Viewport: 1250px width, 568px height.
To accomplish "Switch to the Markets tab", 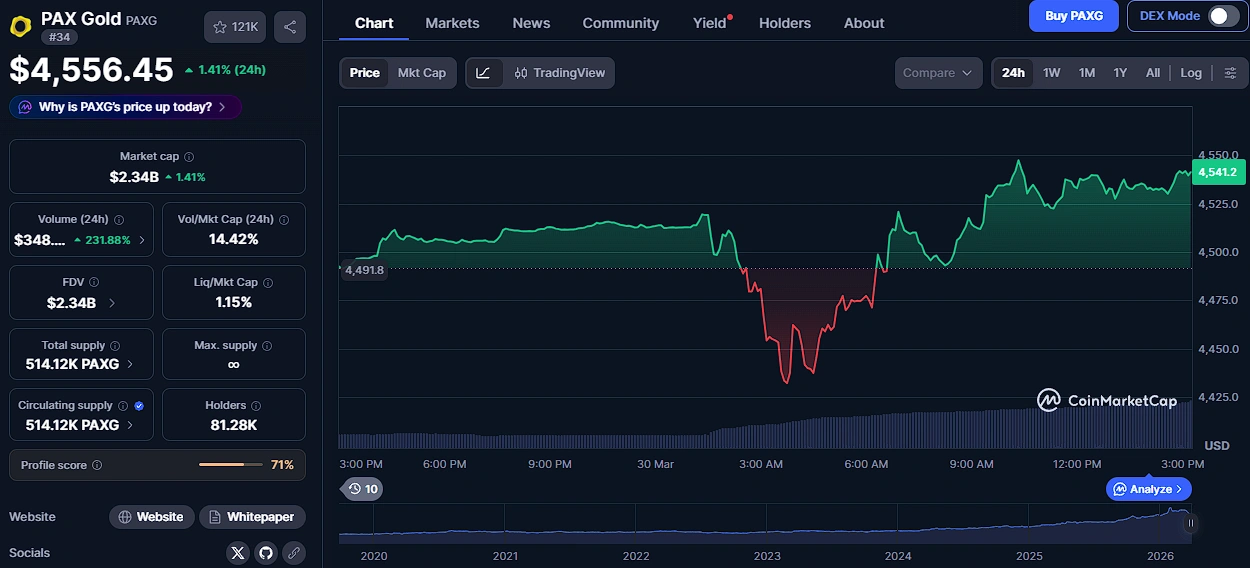I will [x=452, y=23].
